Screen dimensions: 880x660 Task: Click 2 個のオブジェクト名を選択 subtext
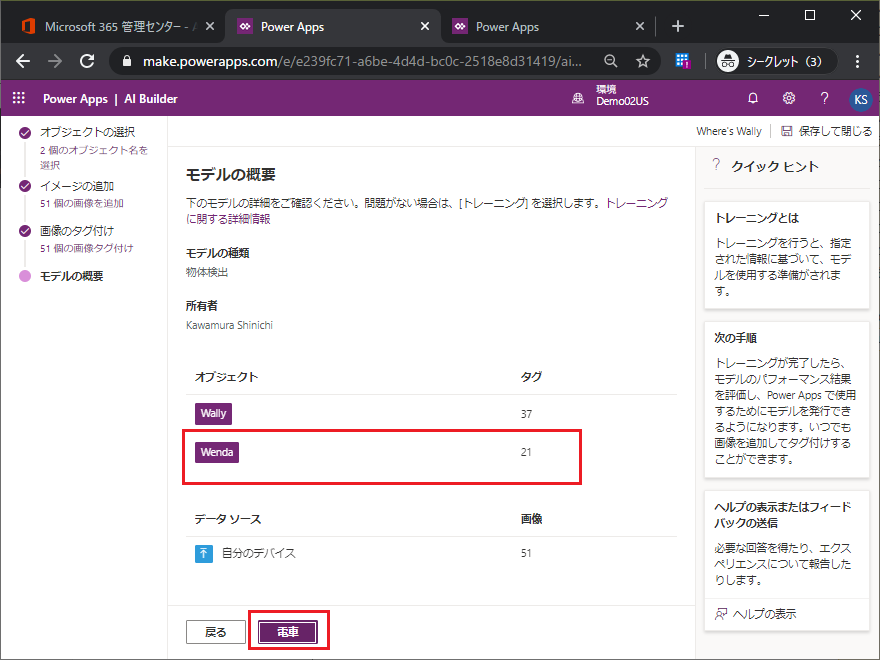click(94, 158)
